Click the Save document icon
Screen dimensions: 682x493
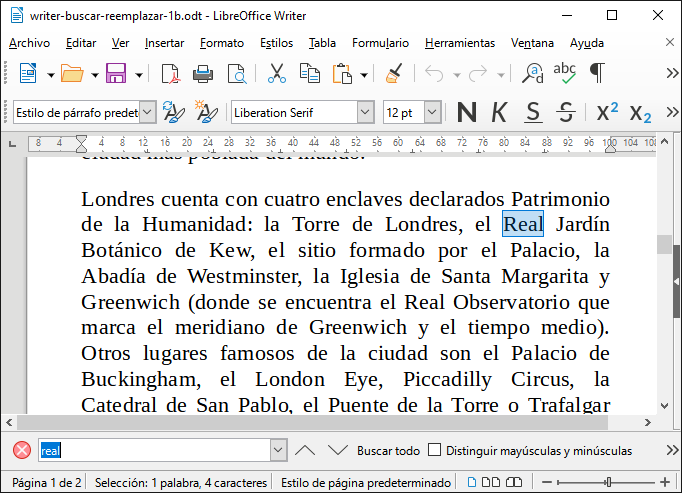[115, 74]
